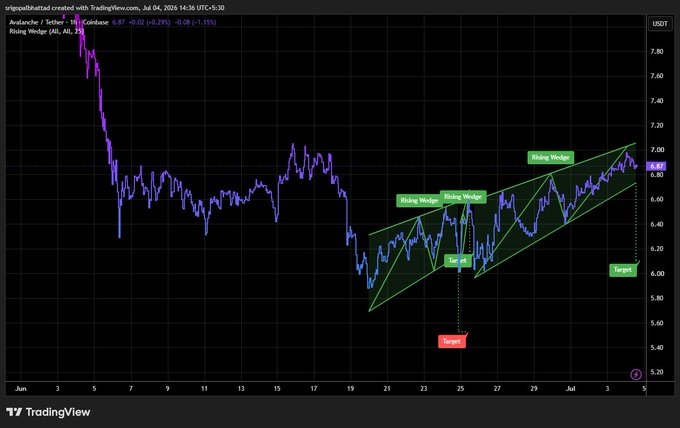Viewport: 680px width, 428px height.
Task: Select the leftmost Rising Wedge label
Action: 419,200
